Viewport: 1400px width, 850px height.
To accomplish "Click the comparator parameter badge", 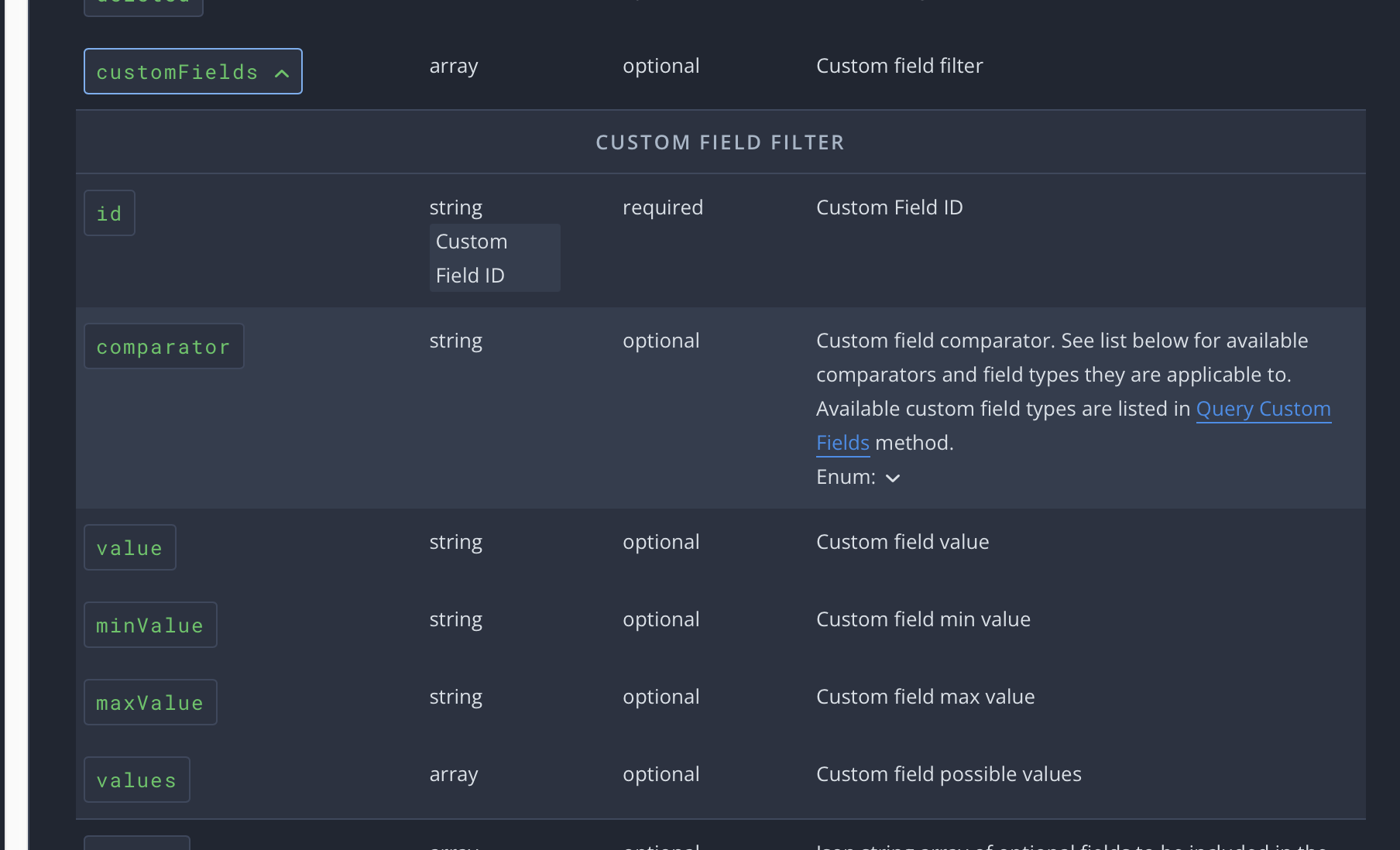I will [163, 347].
